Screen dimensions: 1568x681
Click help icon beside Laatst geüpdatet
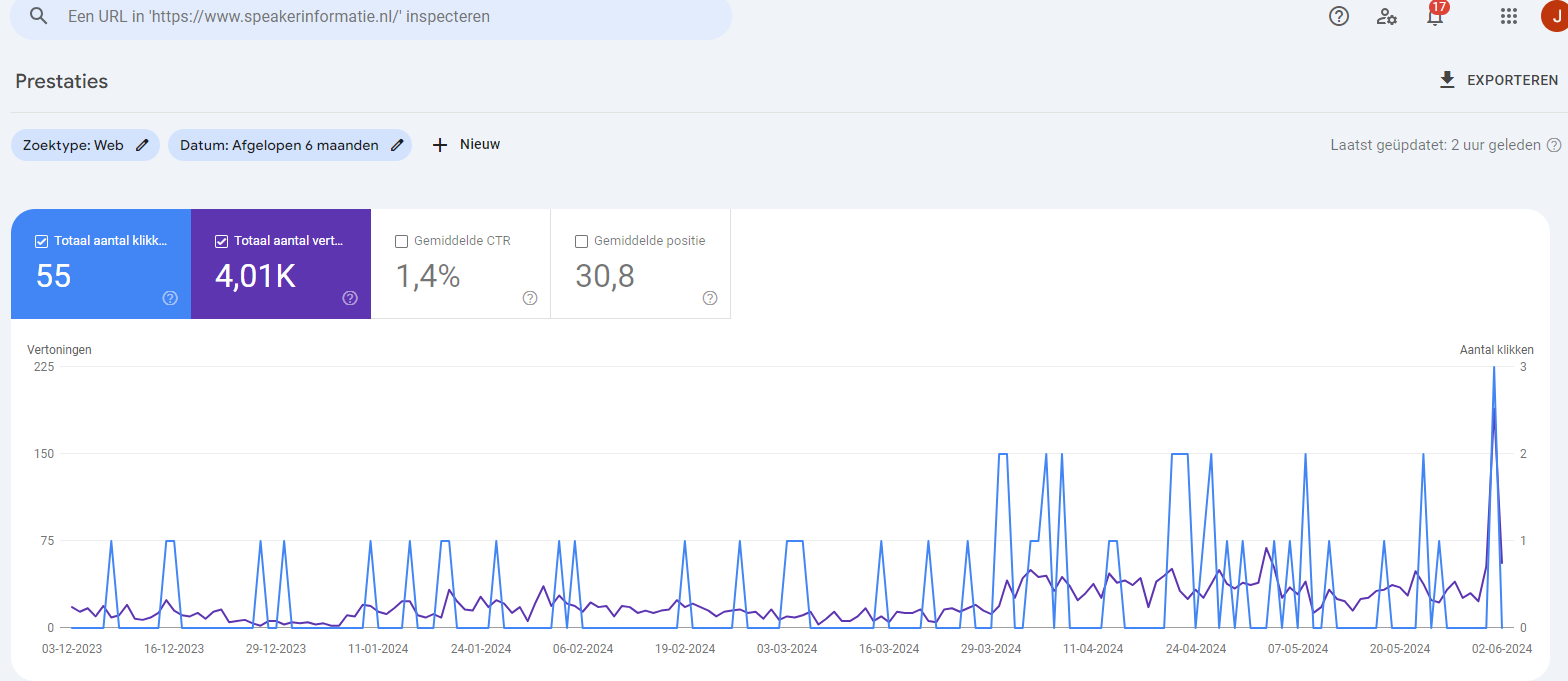[1554, 145]
